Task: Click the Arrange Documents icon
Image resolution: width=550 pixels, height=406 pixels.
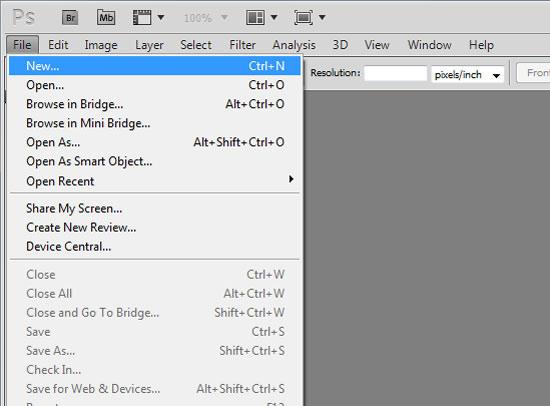Action: [255, 17]
